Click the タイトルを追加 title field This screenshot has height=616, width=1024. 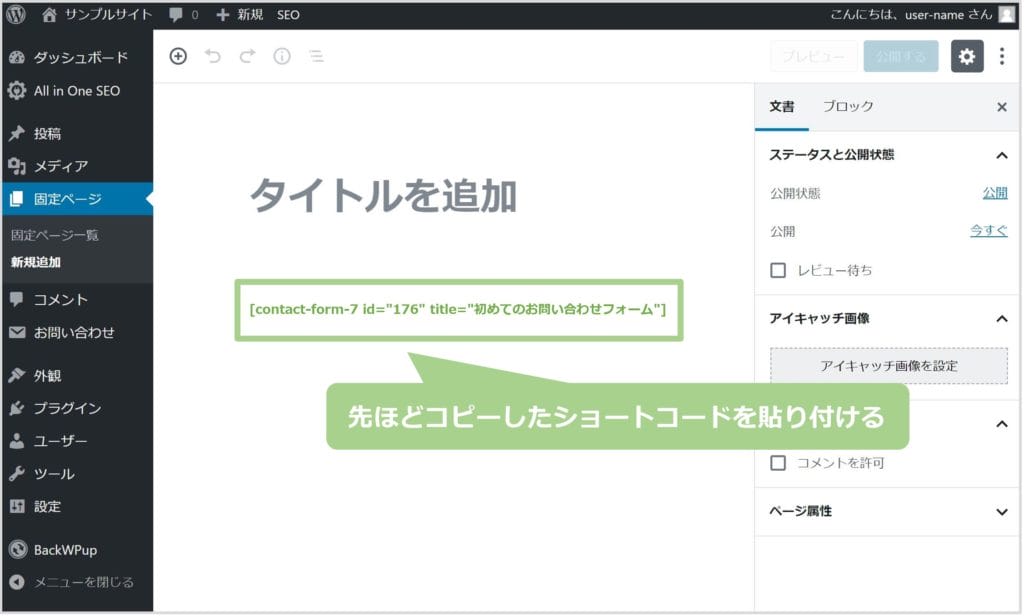point(383,195)
